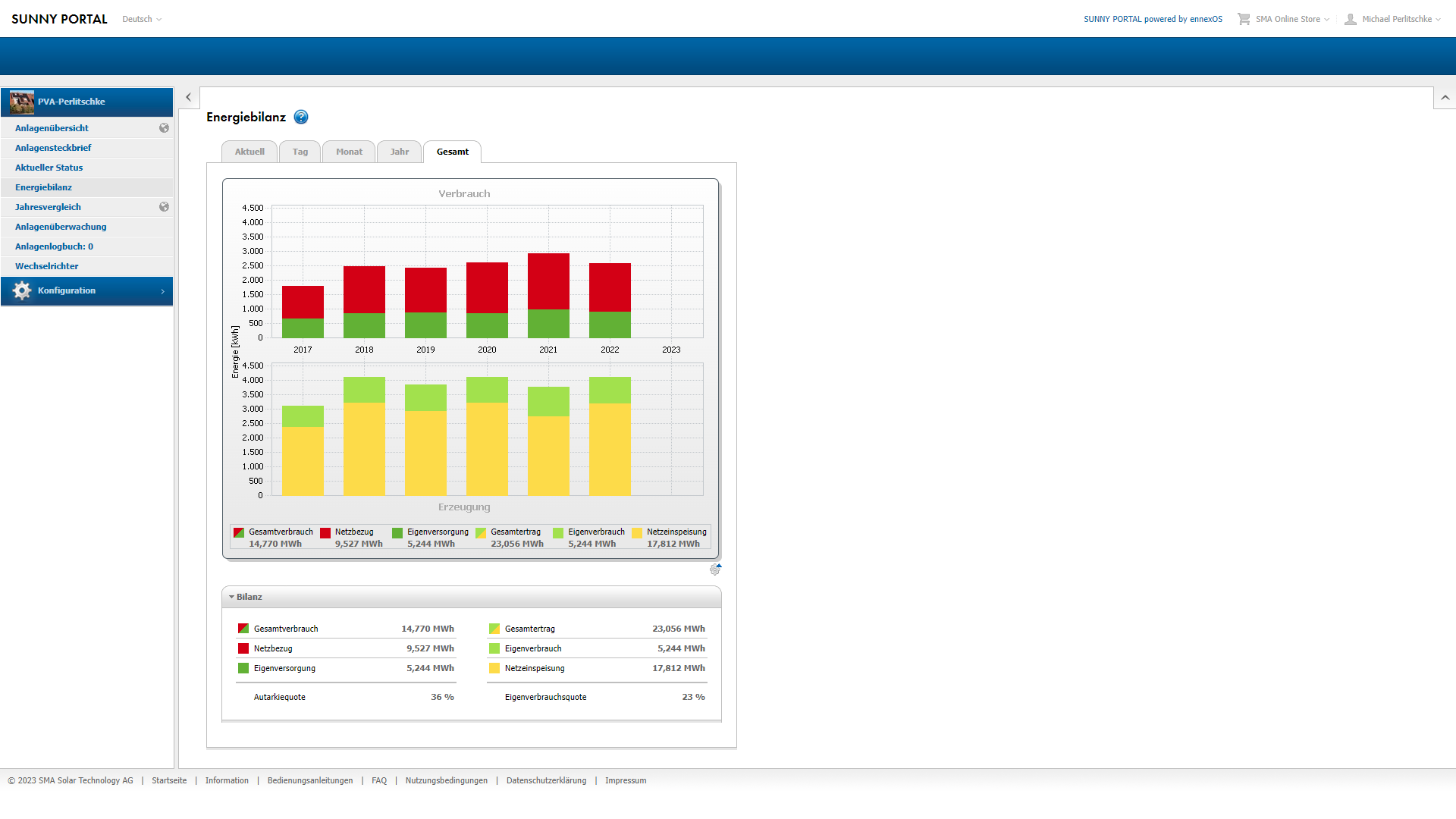Switch to the Jahr tab

(400, 152)
